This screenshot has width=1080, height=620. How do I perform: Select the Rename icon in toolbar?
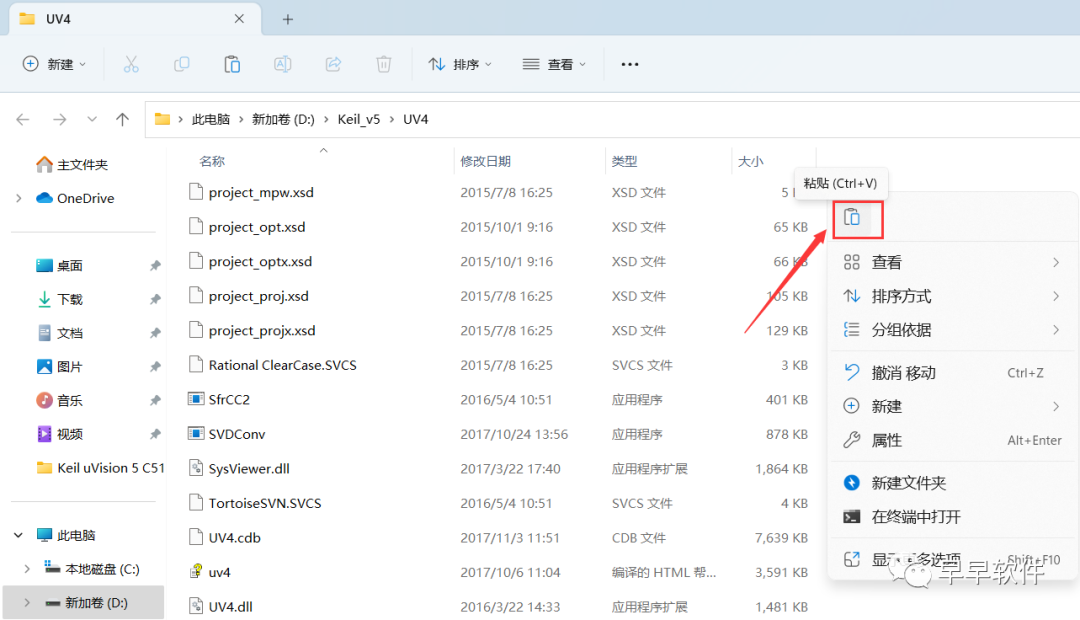(282, 63)
